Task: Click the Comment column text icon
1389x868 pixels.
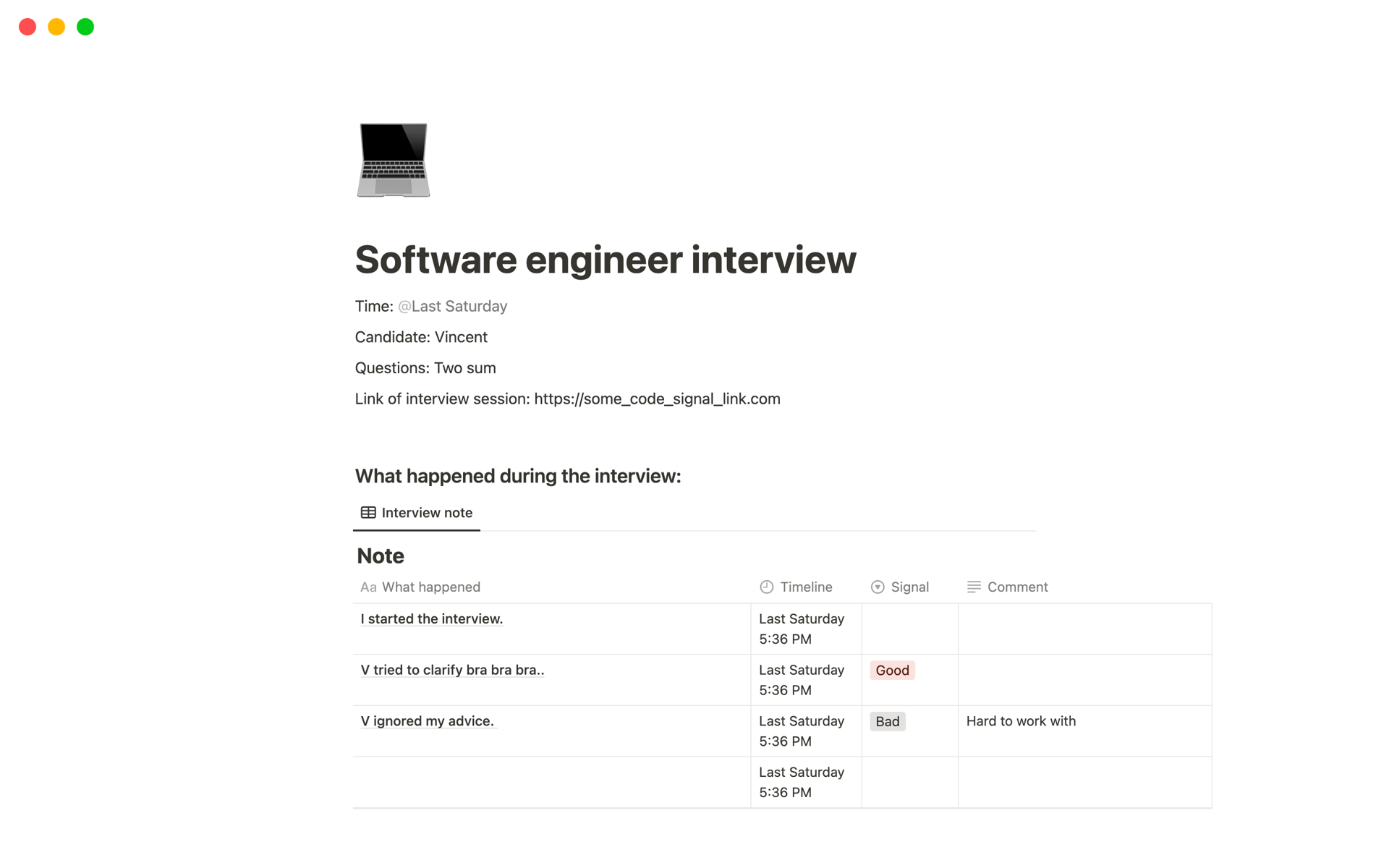Action: pos(974,587)
